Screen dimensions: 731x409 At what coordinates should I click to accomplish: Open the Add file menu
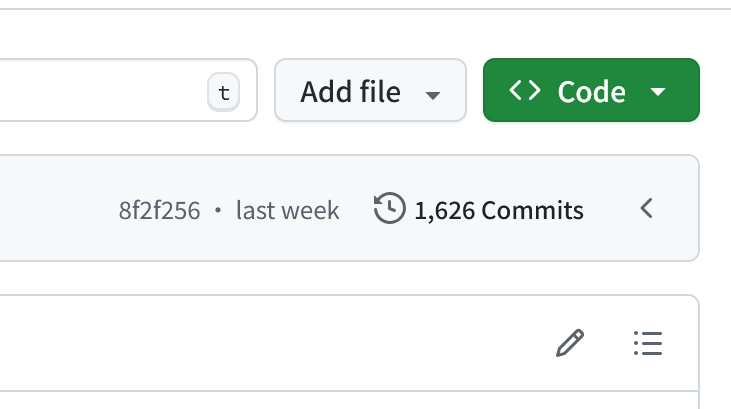(x=371, y=90)
